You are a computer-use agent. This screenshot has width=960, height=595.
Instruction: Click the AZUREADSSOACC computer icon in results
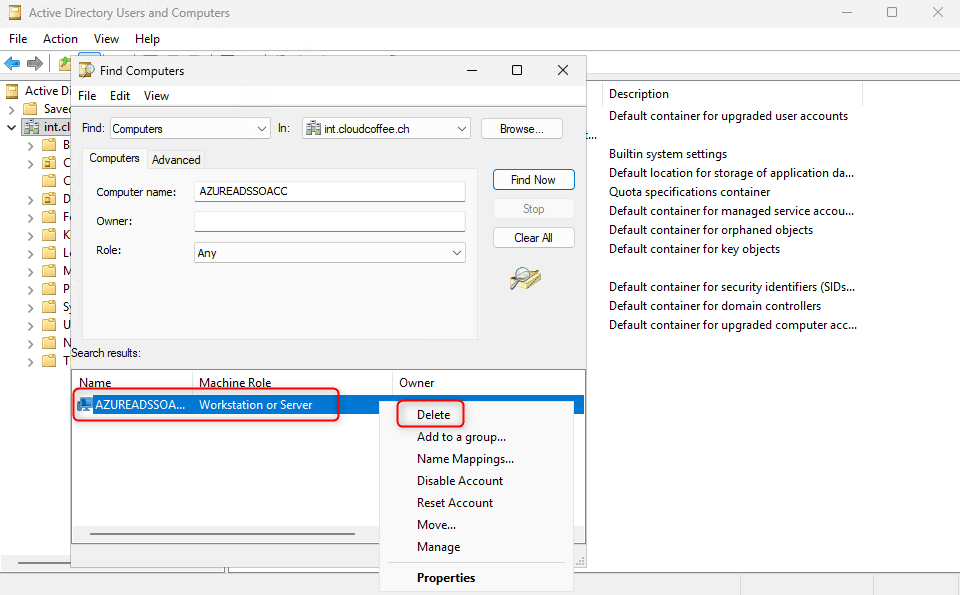point(85,405)
